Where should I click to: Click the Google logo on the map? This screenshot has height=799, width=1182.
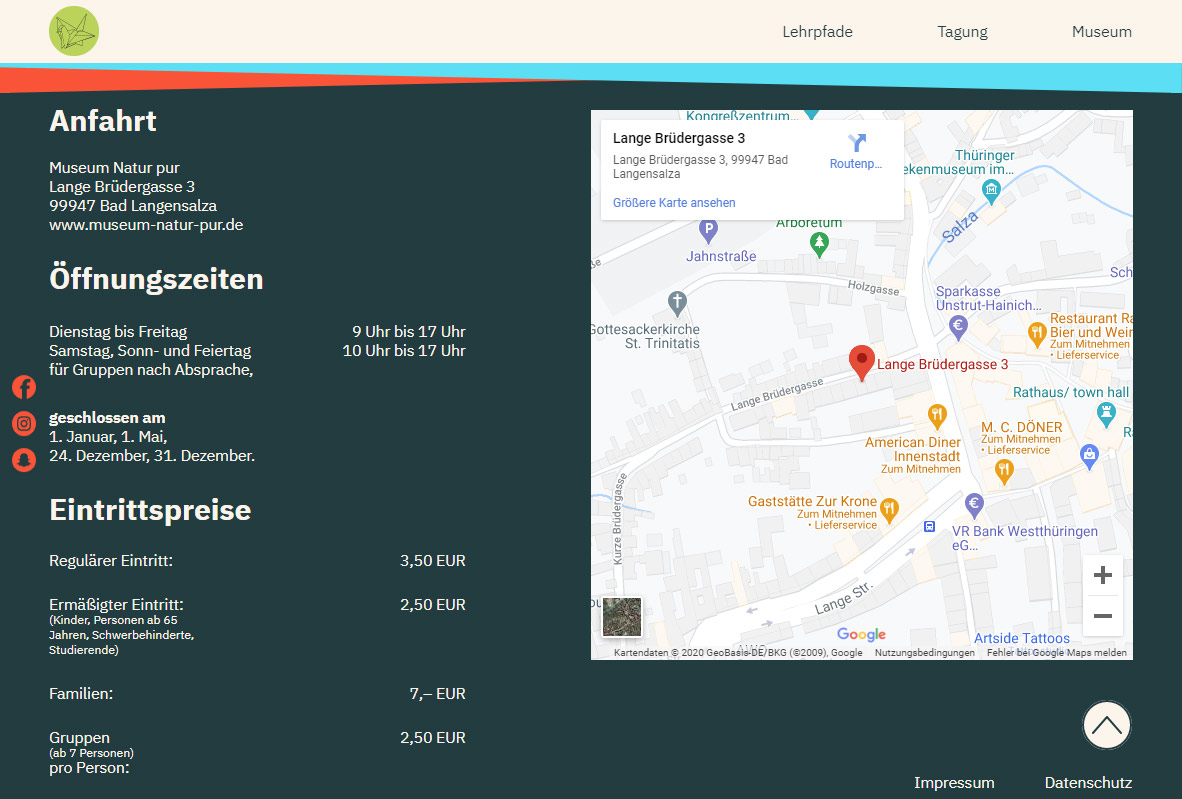point(862,635)
